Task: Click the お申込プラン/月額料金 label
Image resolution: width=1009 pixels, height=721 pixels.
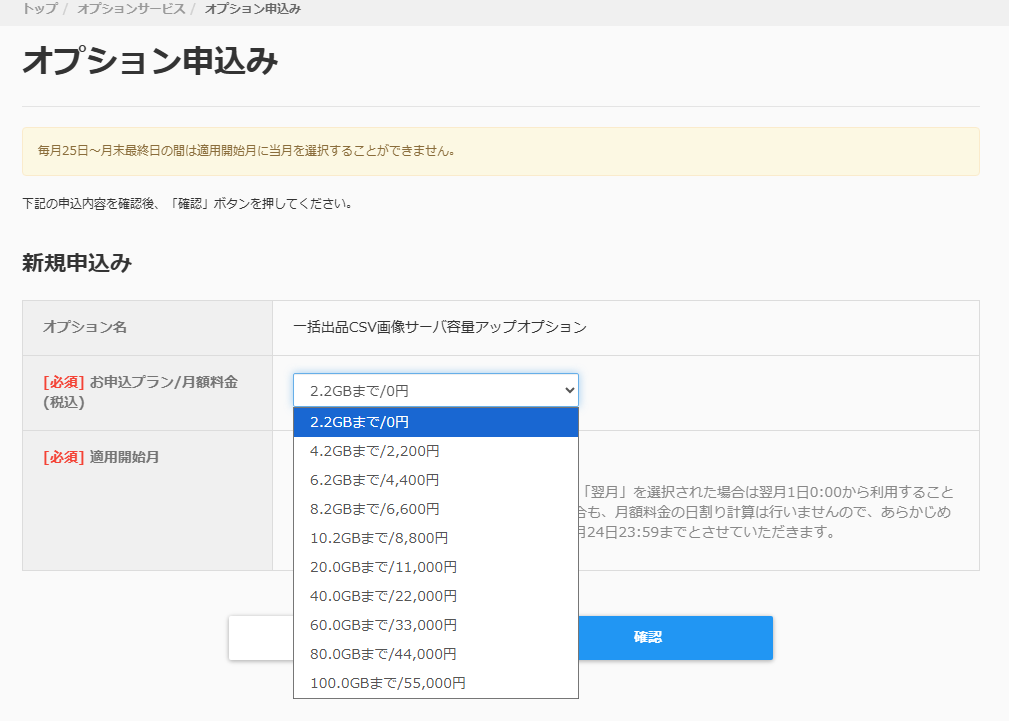Action: 140,392
